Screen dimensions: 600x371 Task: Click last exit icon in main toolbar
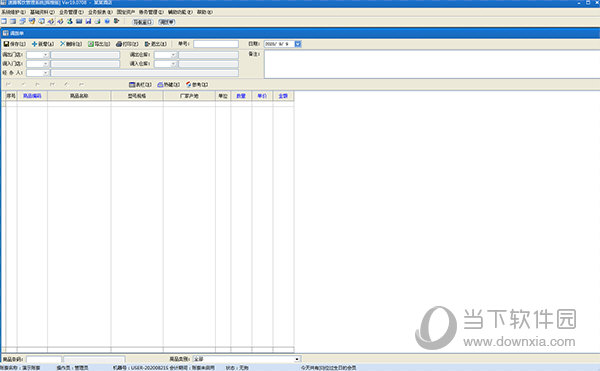click(117, 21)
